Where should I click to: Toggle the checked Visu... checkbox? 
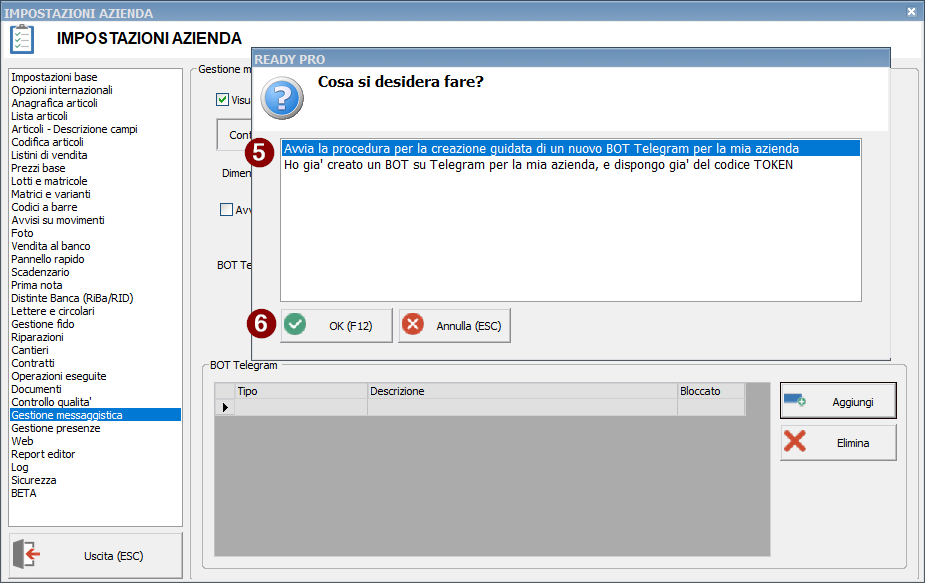(223, 100)
